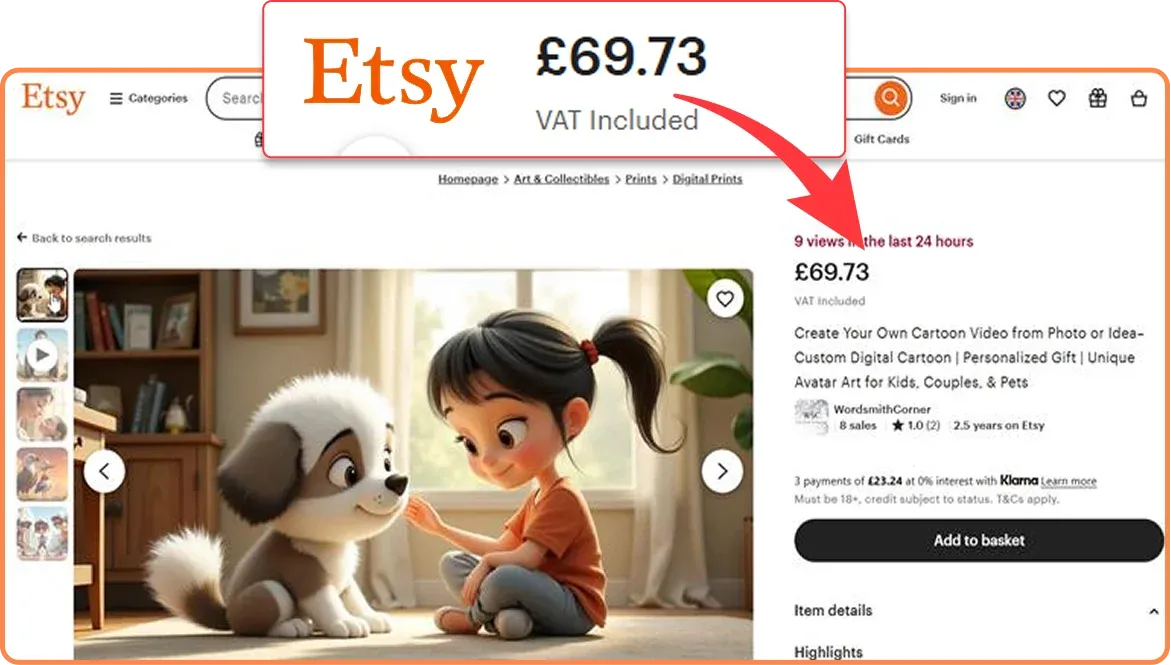Show next product image arrow
The image size is (1171, 665).
coord(721,471)
